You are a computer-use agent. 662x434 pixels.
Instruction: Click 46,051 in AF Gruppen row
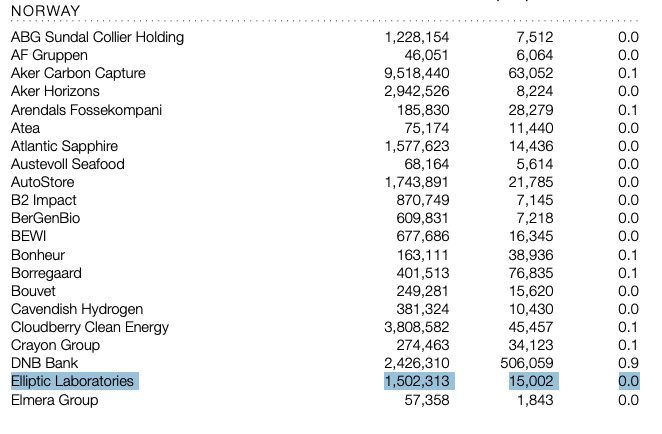point(427,55)
